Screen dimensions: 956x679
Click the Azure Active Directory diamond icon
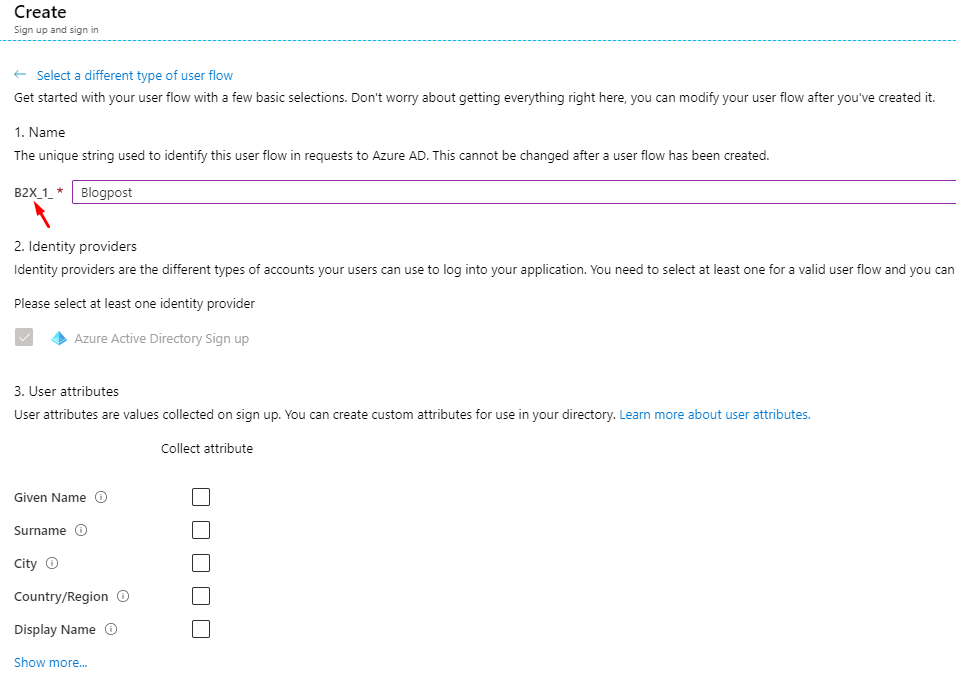[59, 339]
